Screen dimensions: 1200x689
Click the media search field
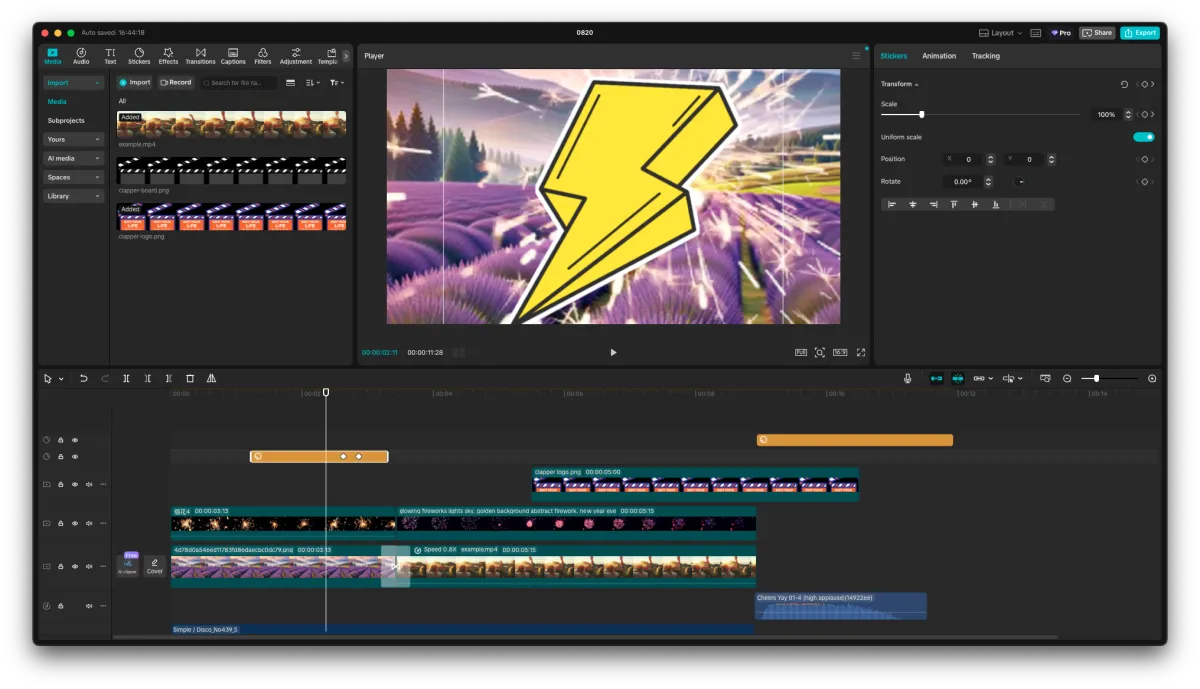point(238,83)
